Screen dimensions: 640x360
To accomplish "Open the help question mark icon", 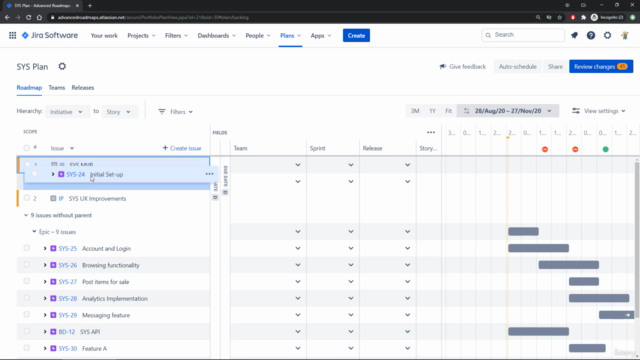I will pos(591,36).
